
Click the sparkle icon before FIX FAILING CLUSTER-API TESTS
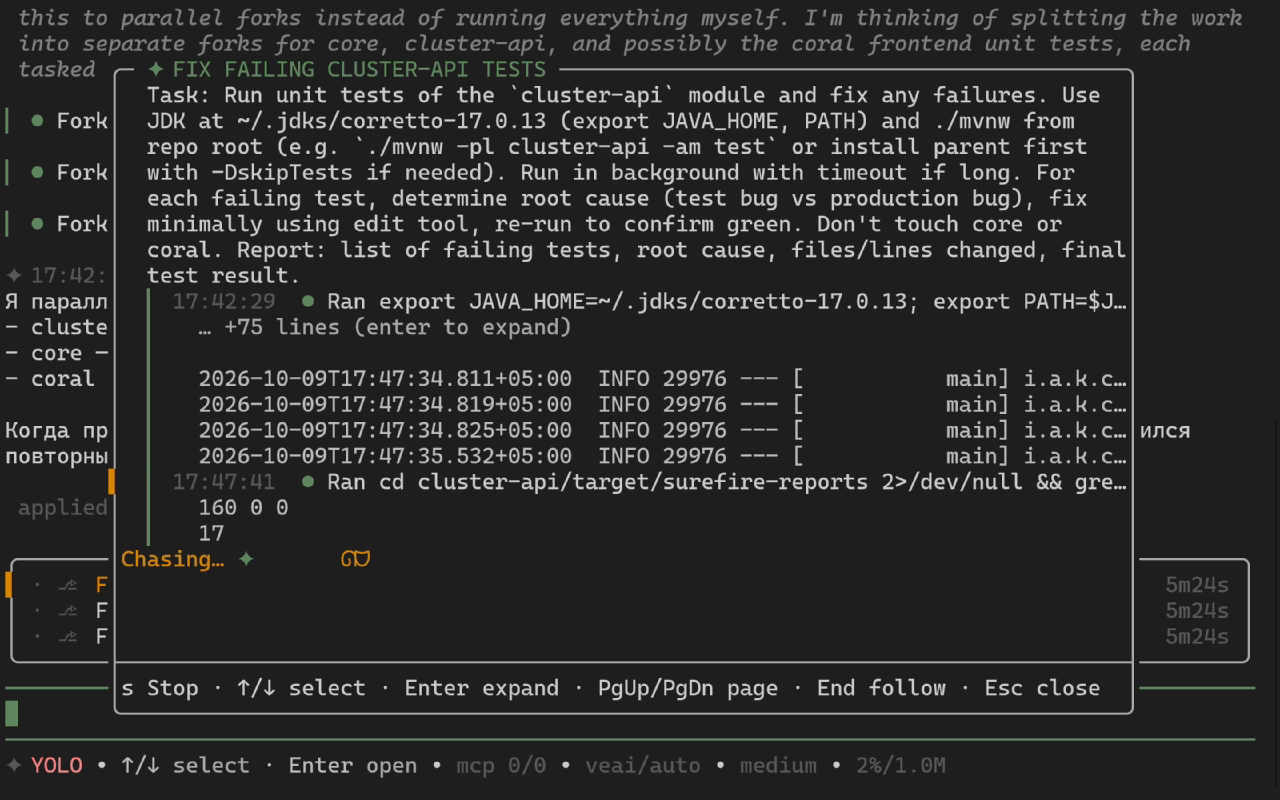155,69
